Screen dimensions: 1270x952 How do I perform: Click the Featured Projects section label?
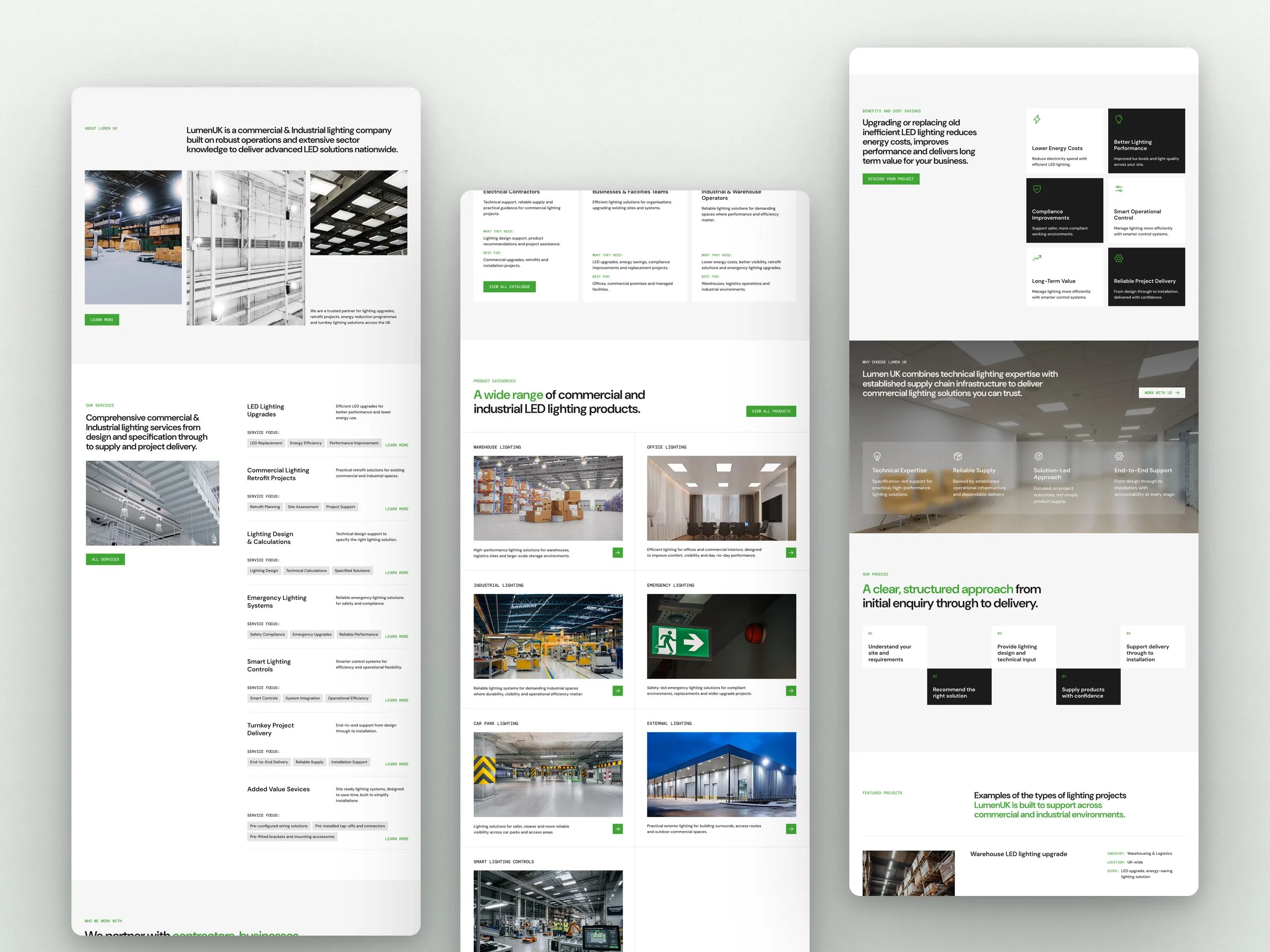coord(882,793)
